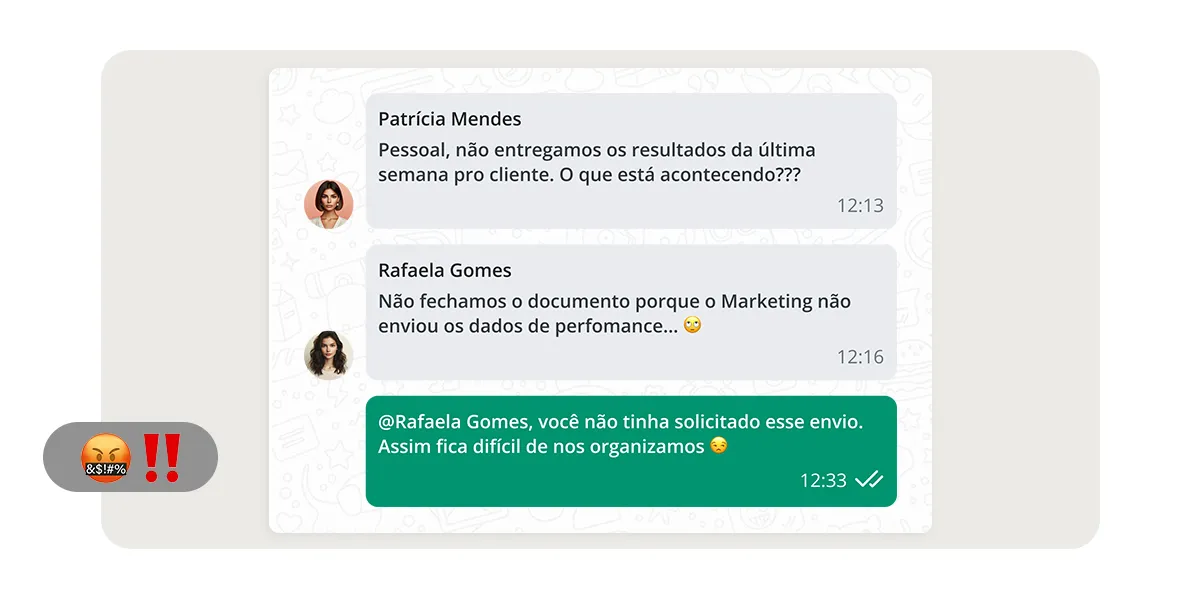Click the 12:13 timestamp on Patrícia's message
The height and width of the screenshot is (600, 1200).
pos(860,206)
